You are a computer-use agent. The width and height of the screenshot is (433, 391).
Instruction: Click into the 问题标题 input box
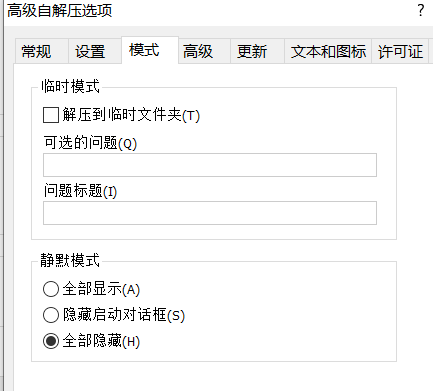[210, 213]
